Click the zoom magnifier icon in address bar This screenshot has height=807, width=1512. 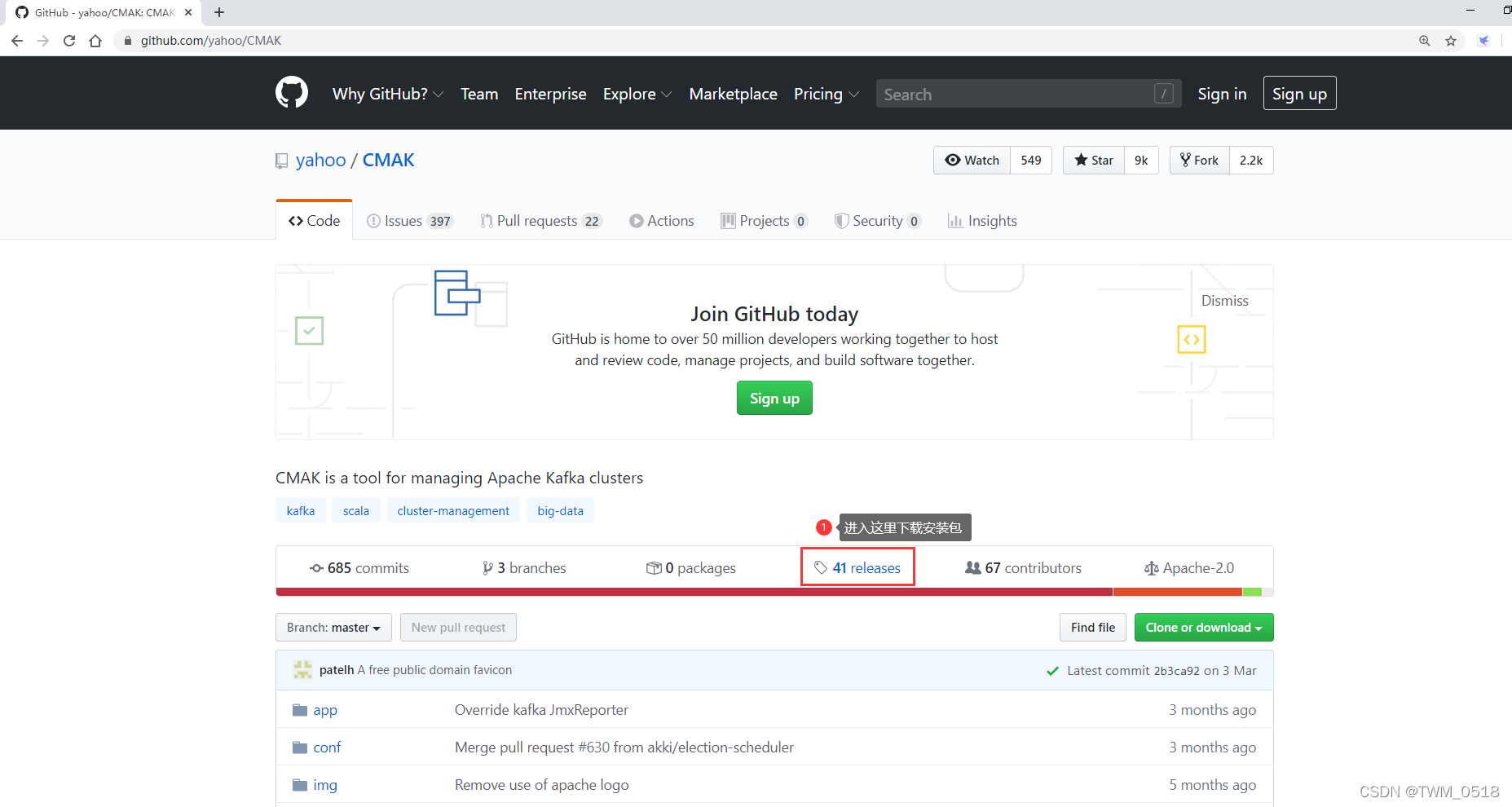[1425, 41]
